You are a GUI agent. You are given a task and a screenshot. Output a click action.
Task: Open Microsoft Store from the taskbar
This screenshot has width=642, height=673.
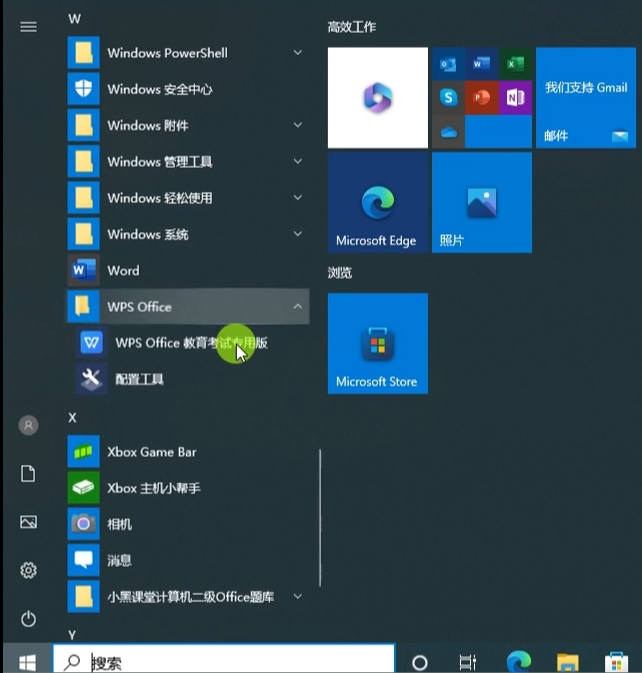click(616, 662)
